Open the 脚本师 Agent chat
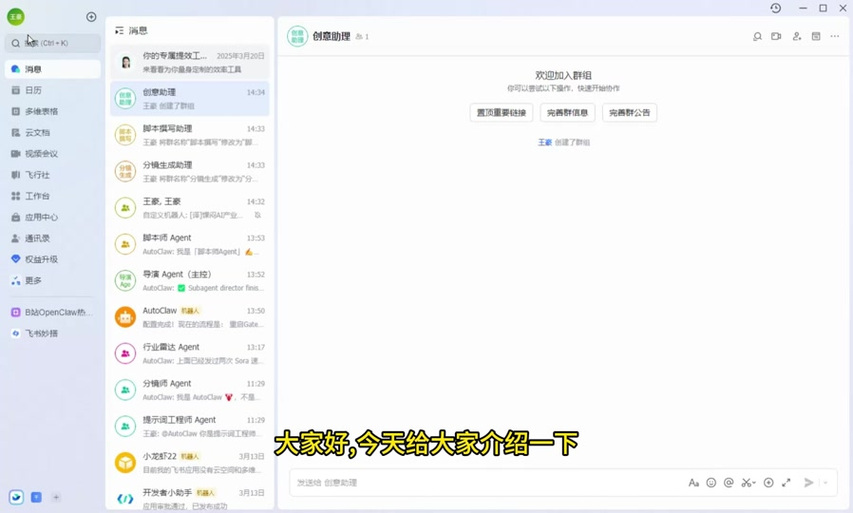This screenshot has height=513, width=853. tap(189, 244)
